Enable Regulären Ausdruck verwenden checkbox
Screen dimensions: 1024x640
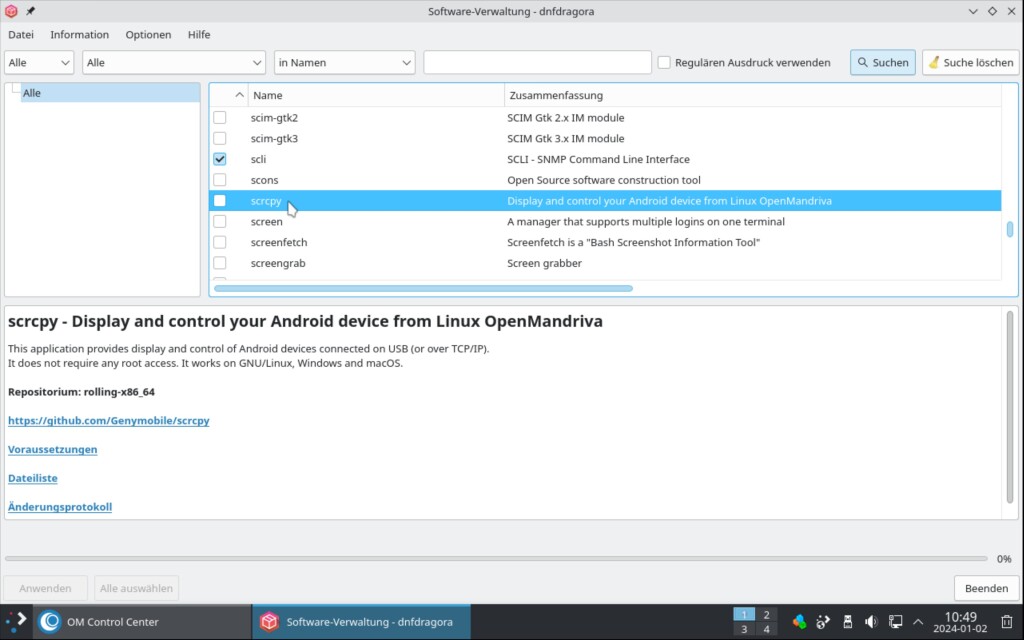point(664,63)
